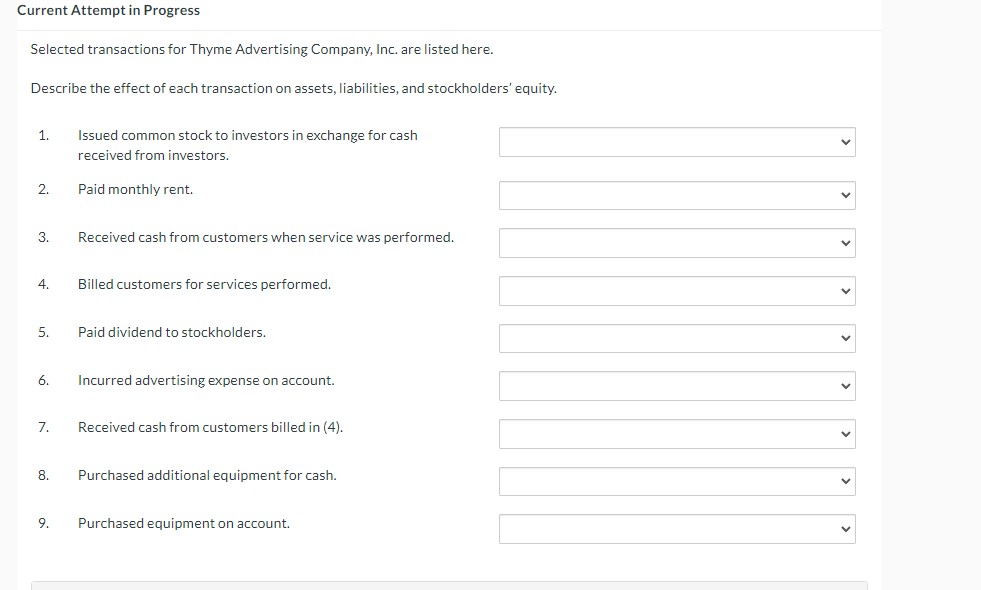This screenshot has height=590, width=981.
Task: Expand the chevron on question 9's dropdown
Action: [845, 528]
